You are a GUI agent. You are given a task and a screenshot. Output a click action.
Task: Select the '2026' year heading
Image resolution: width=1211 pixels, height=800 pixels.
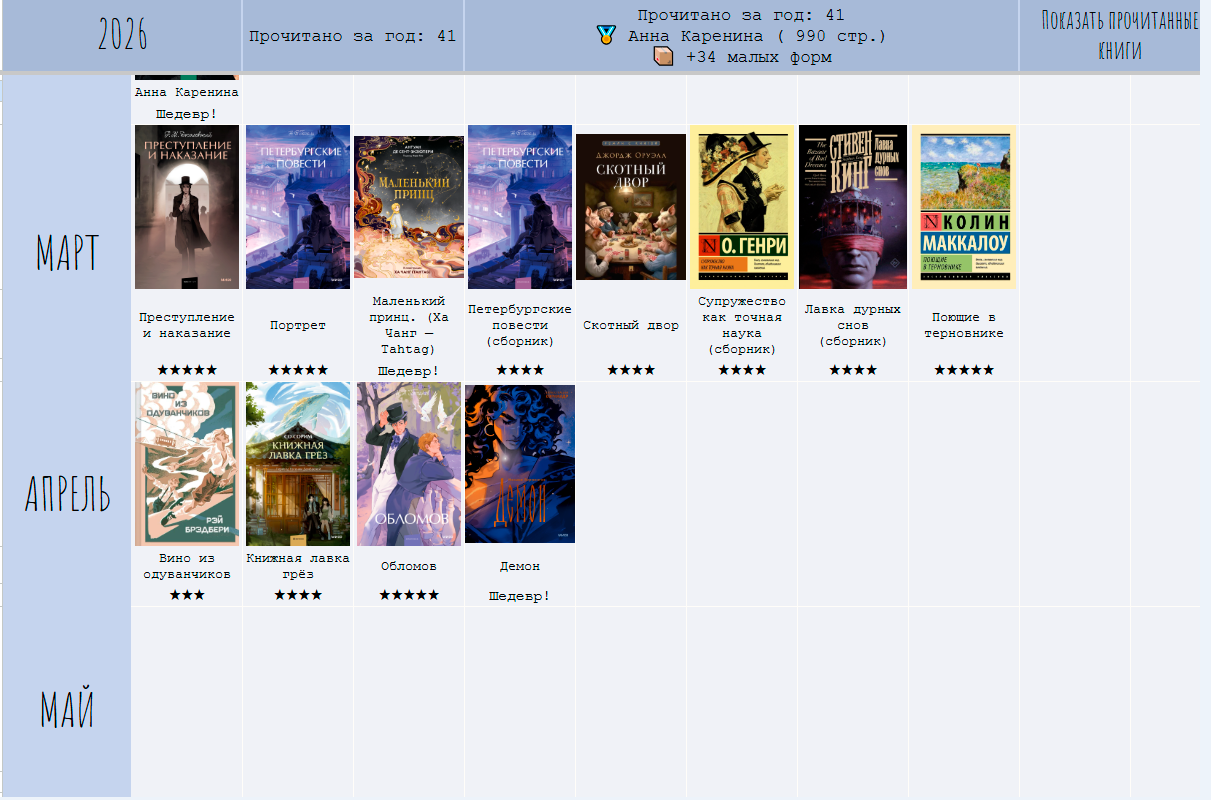[x=122, y=36]
